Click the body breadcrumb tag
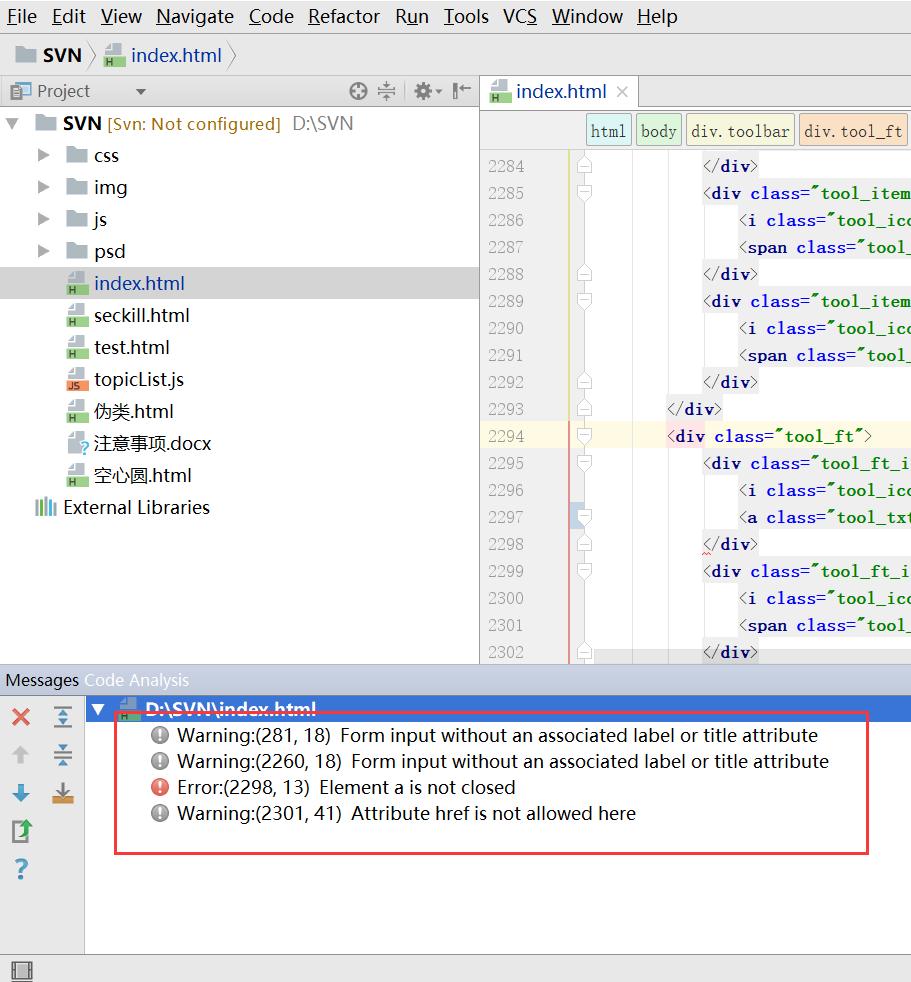This screenshot has width=911, height=982. [659, 131]
